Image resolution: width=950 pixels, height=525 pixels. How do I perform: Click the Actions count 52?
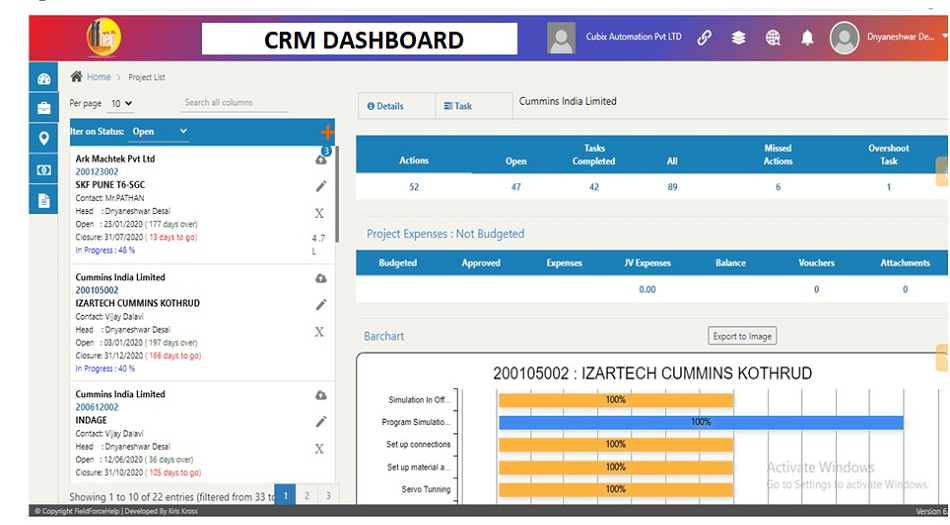414,187
